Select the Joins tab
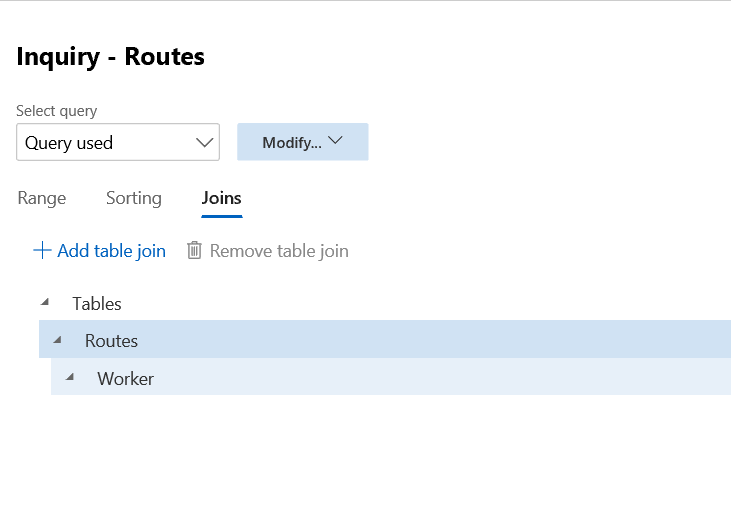This screenshot has height=511, width=731. [x=221, y=198]
